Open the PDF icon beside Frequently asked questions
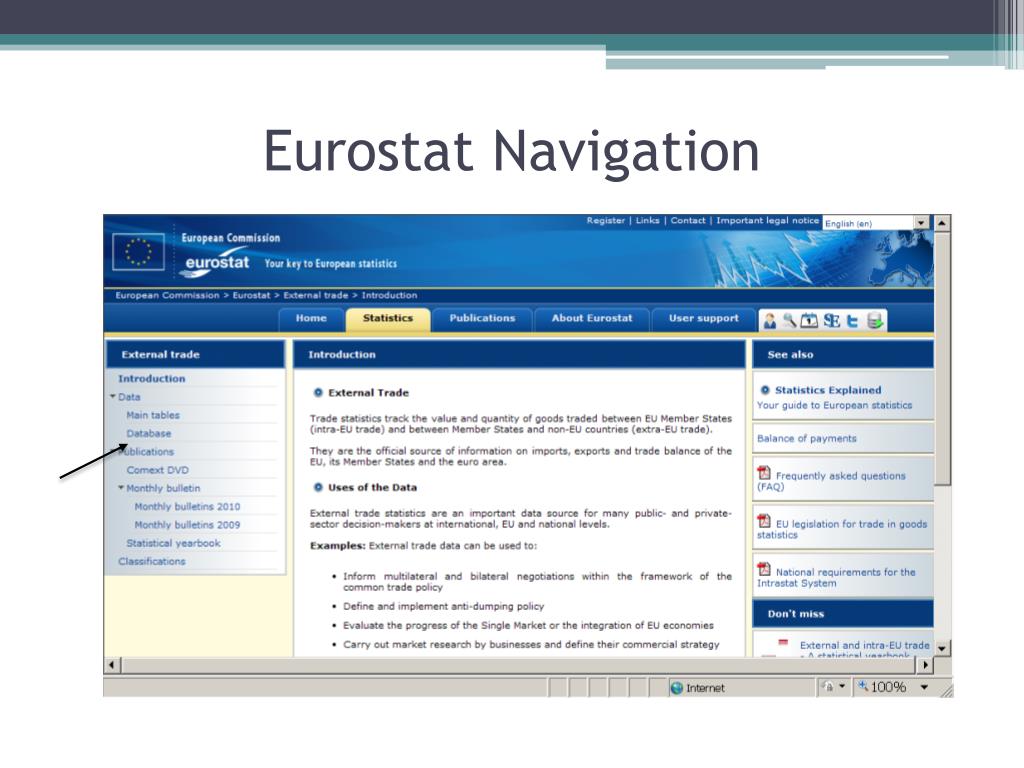Screen dimensions: 1024x768 point(764,473)
